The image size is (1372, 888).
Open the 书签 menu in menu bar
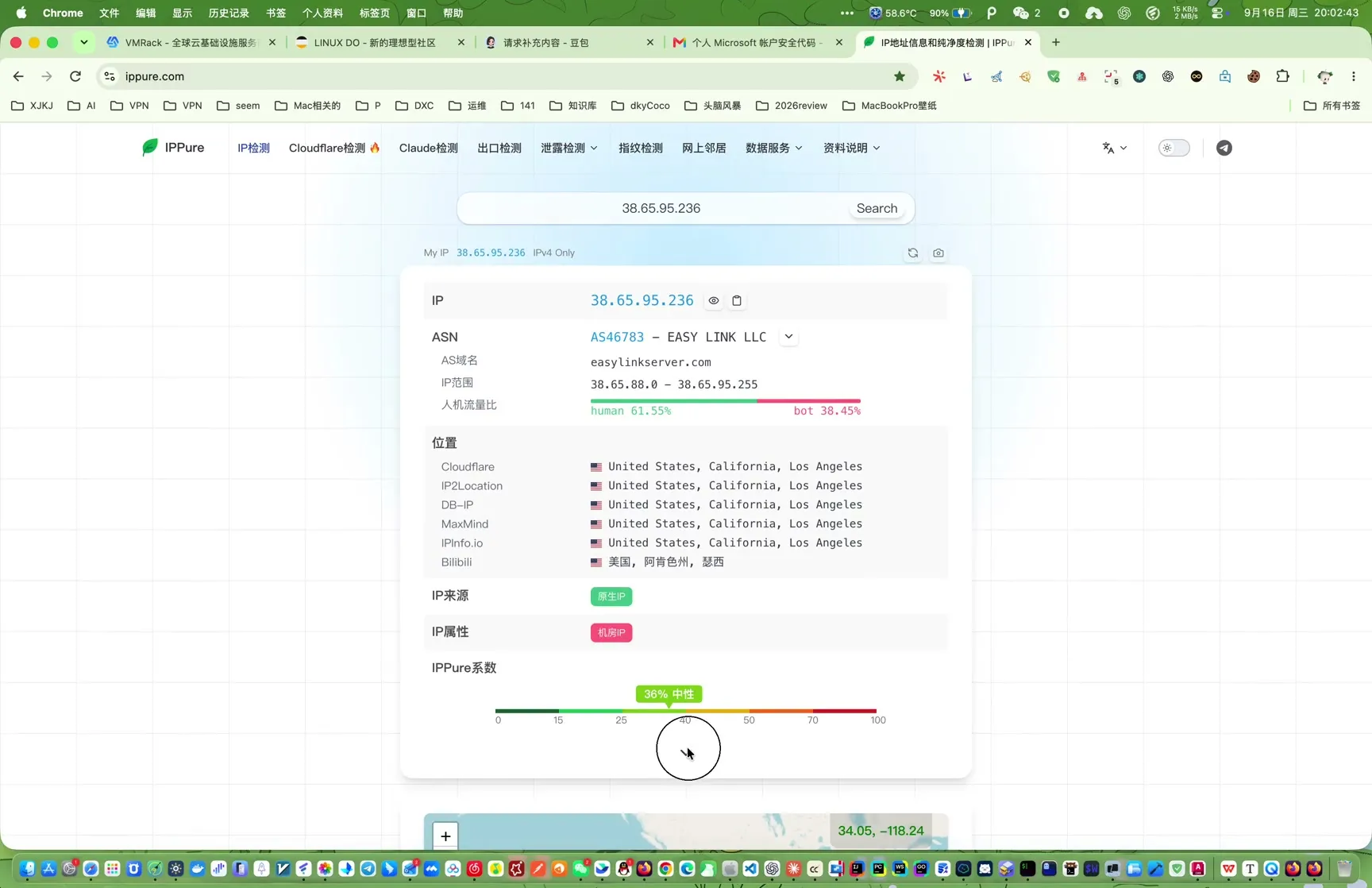(276, 13)
